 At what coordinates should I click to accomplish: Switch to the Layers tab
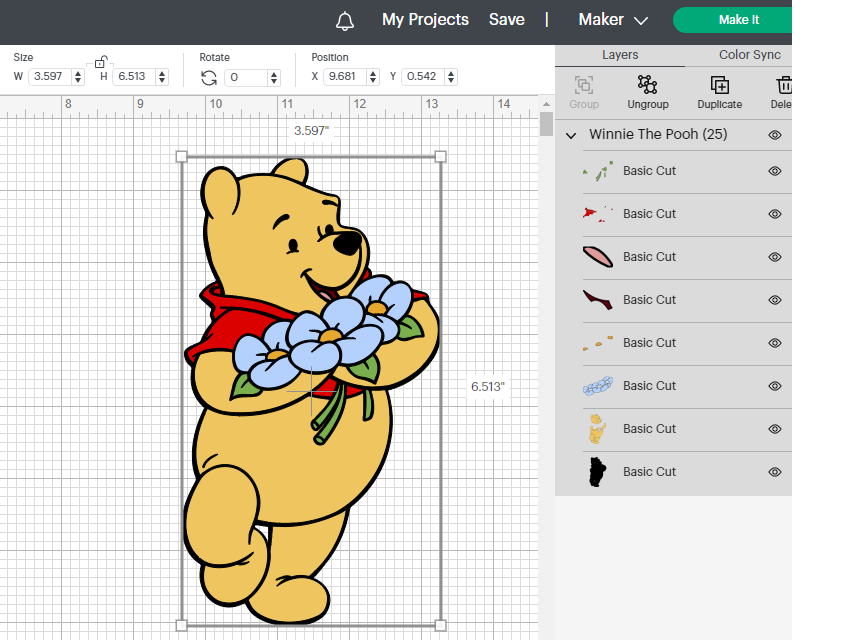point(620,55)
